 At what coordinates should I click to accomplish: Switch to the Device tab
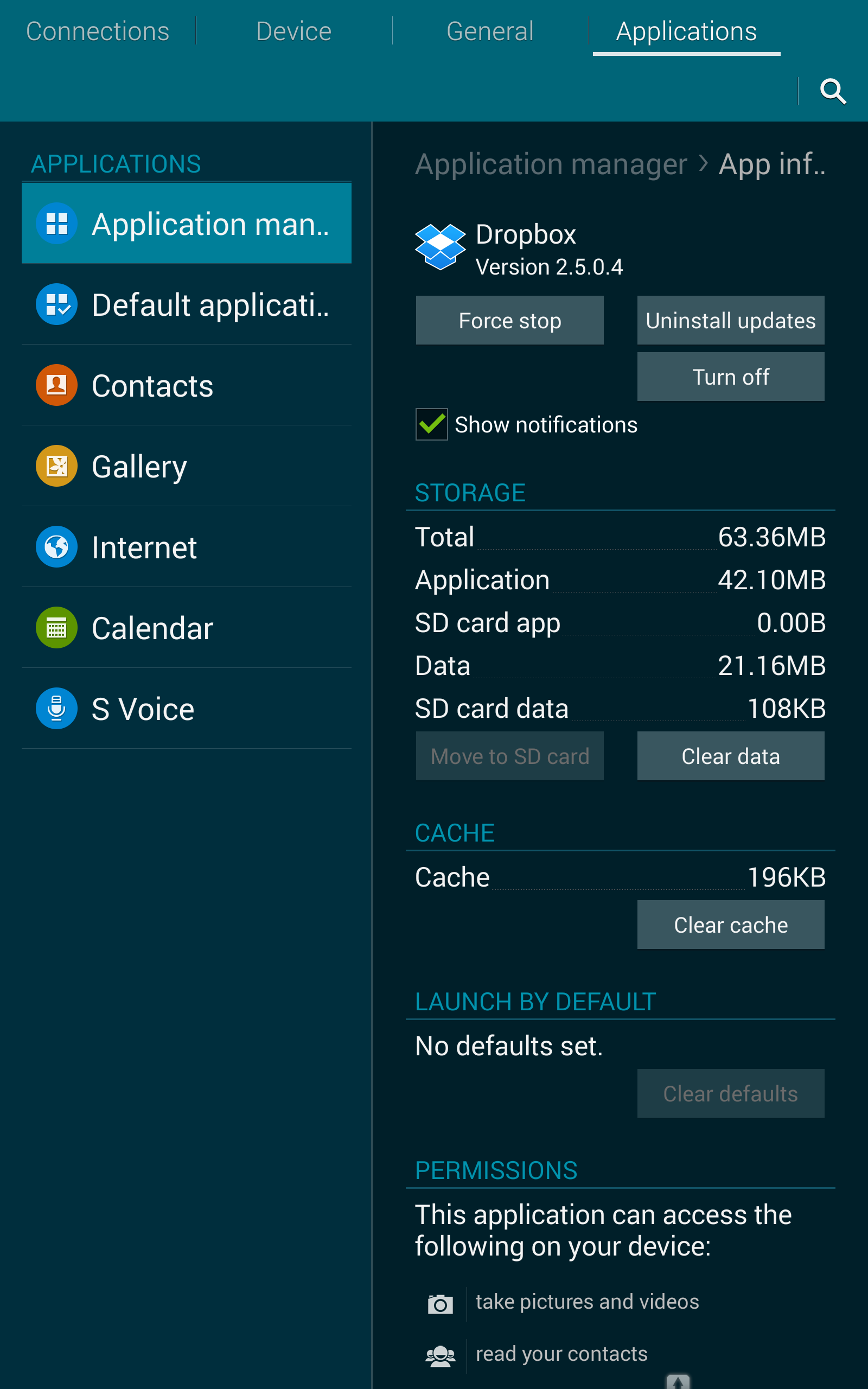[293, 31]
